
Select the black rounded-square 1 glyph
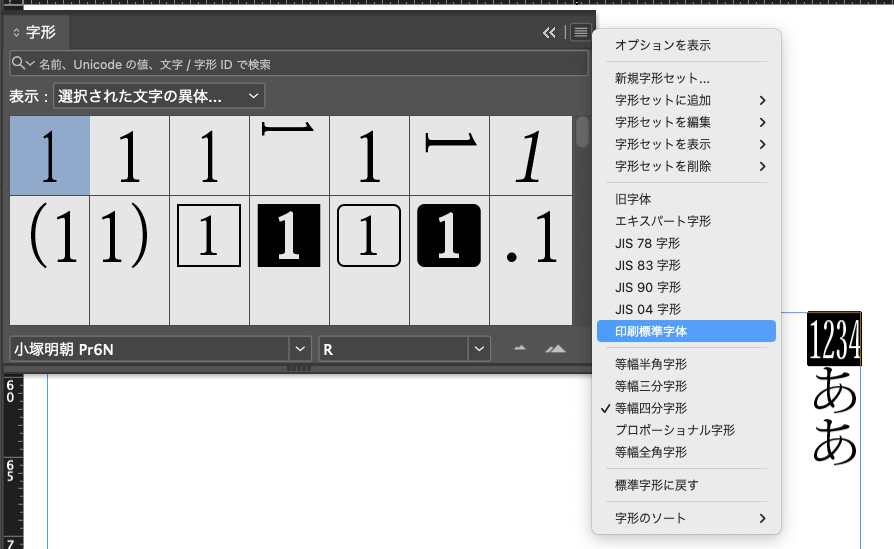[x=449, y=237]
